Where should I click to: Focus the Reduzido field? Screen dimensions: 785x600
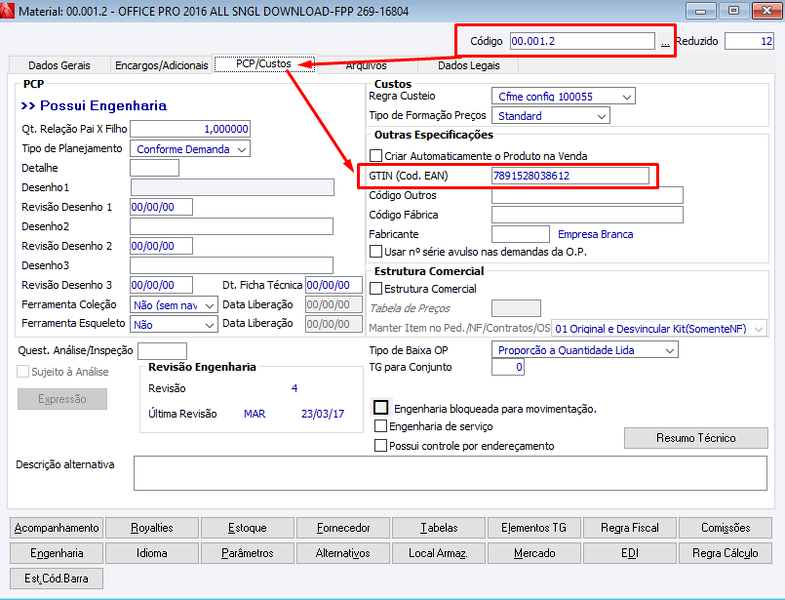(x=749, y=41)
